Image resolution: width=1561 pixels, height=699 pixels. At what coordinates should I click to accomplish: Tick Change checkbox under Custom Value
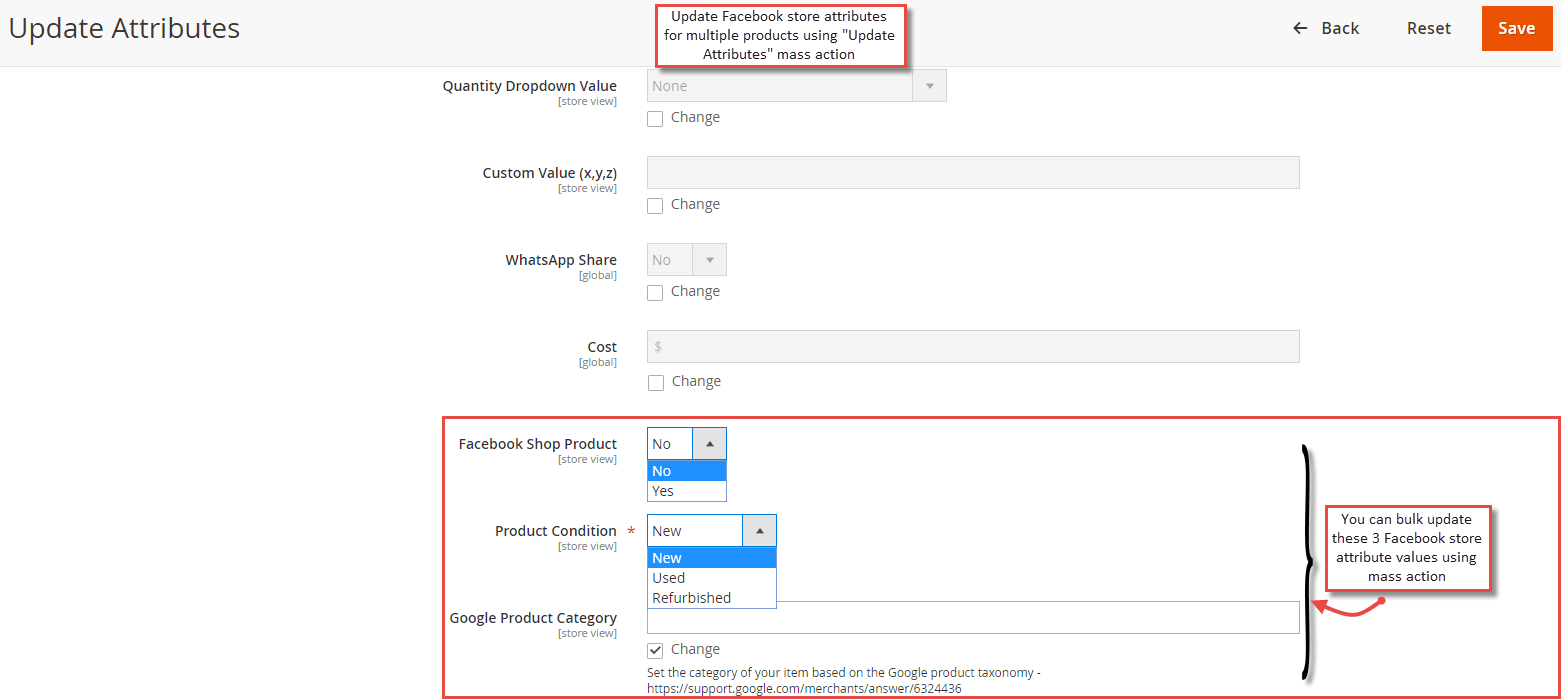(655, 205)
